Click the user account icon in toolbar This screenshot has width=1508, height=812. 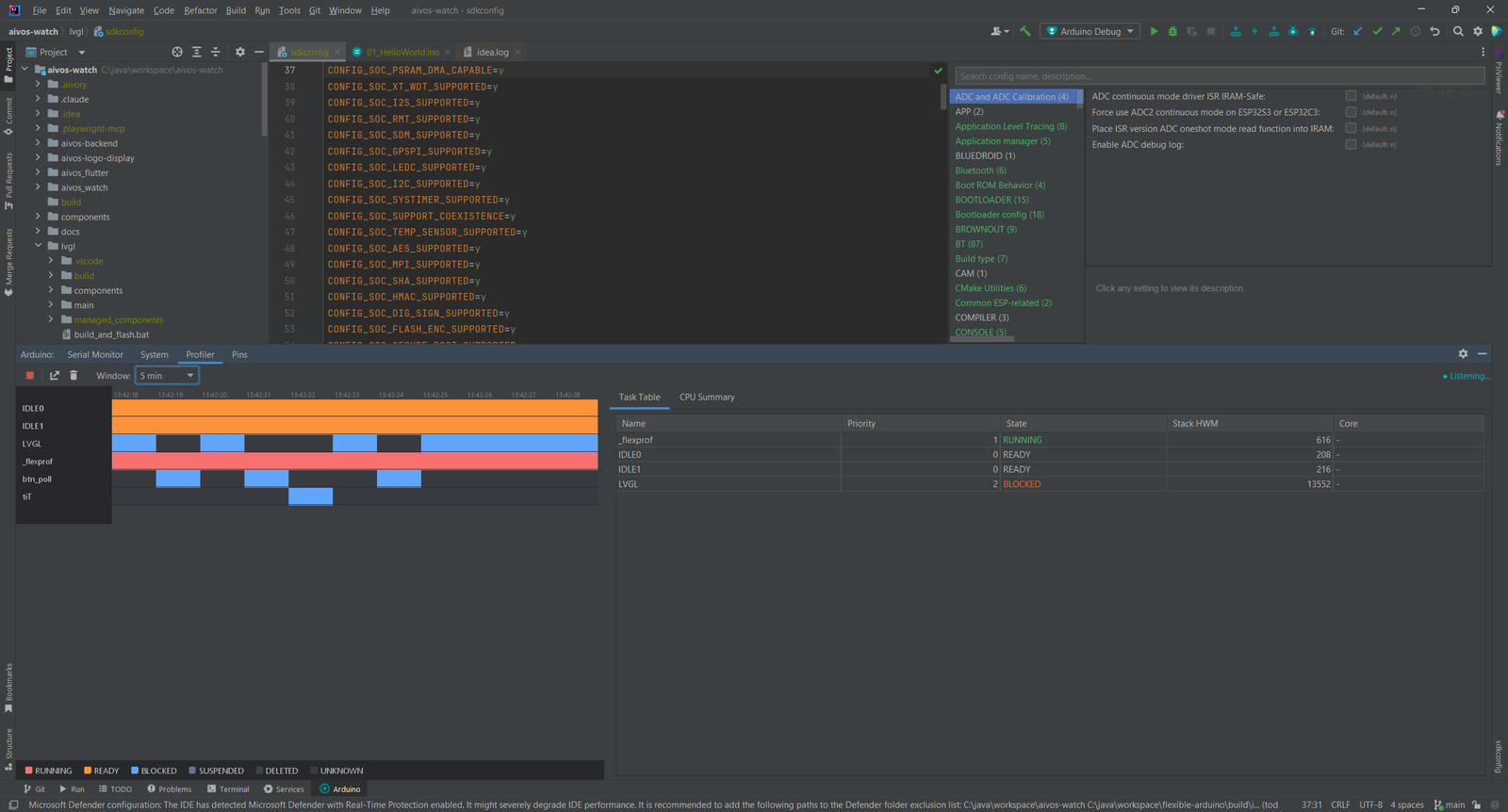tap(999, 31)
